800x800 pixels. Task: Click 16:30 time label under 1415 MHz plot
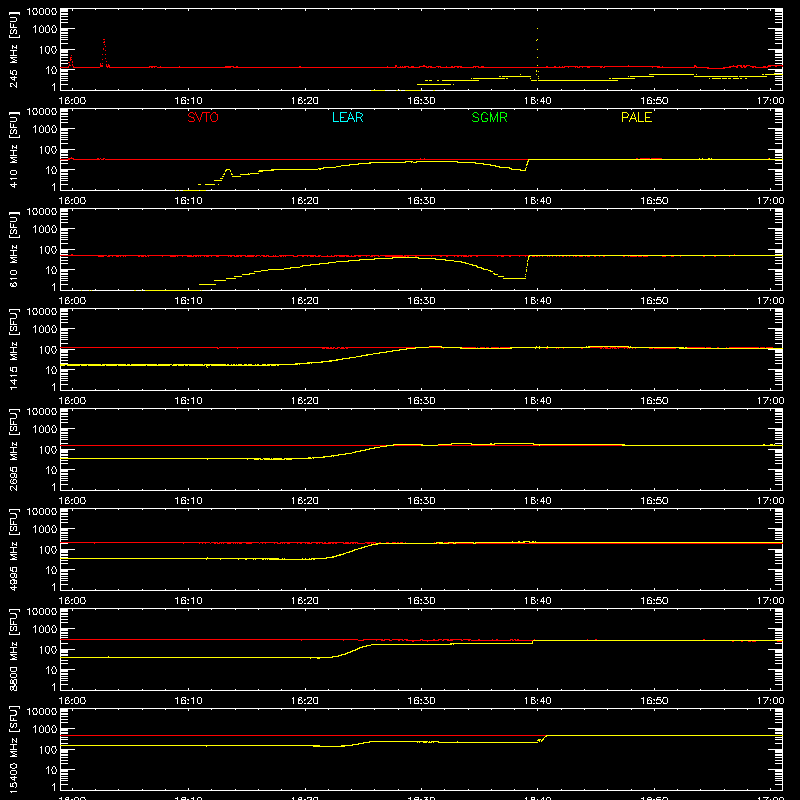pos(421,401)
